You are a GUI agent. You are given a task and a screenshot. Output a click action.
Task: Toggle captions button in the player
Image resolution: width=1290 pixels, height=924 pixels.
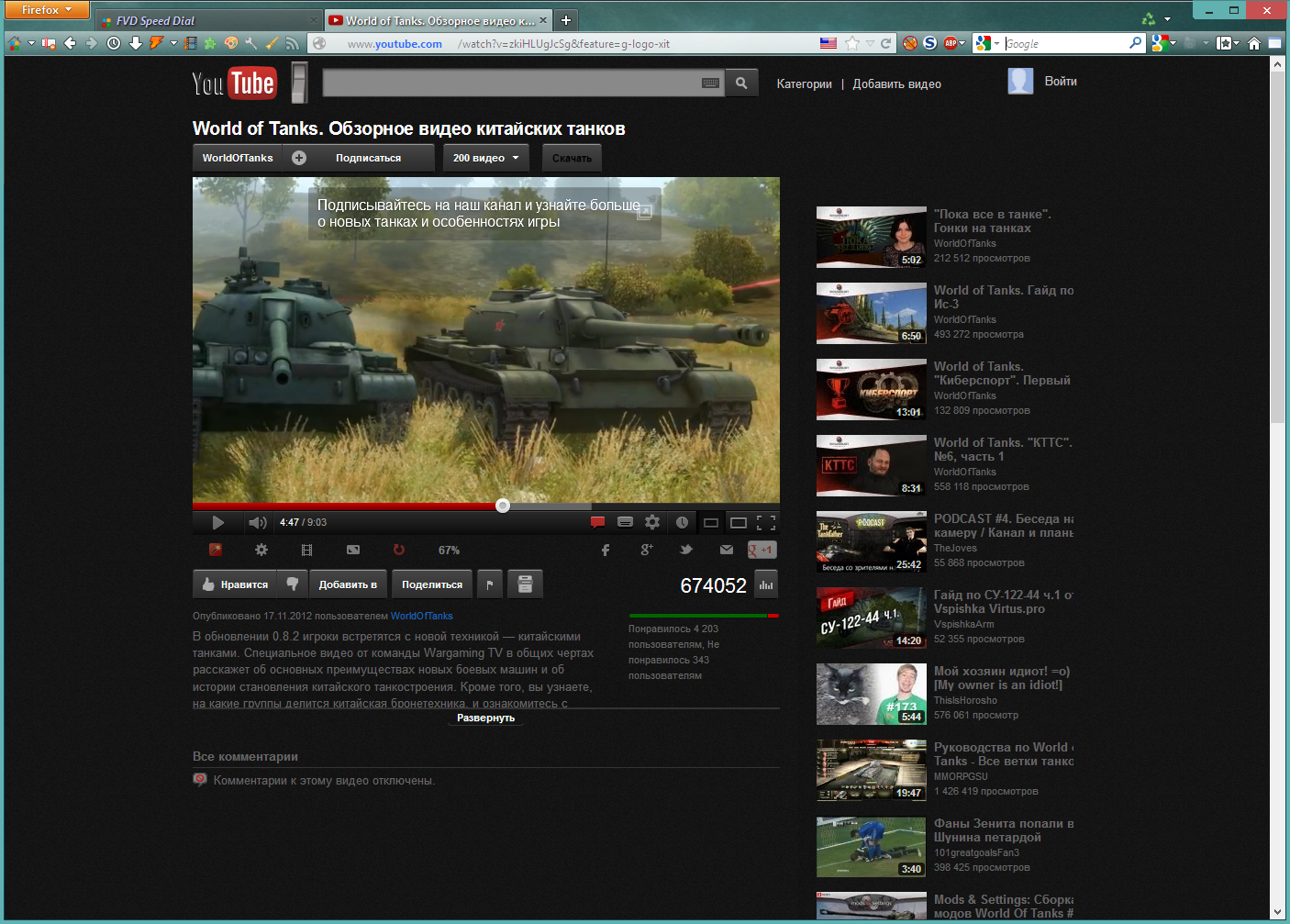tap(625, 522)
